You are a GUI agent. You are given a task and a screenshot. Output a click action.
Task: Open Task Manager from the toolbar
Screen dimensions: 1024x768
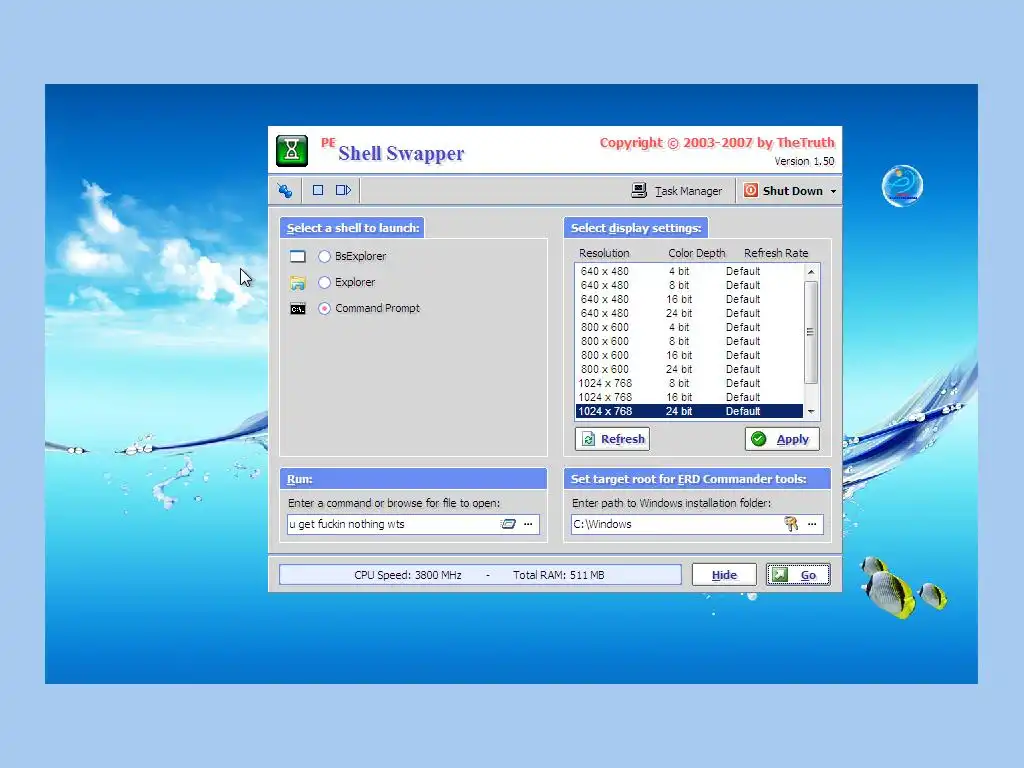click(677, 191)
